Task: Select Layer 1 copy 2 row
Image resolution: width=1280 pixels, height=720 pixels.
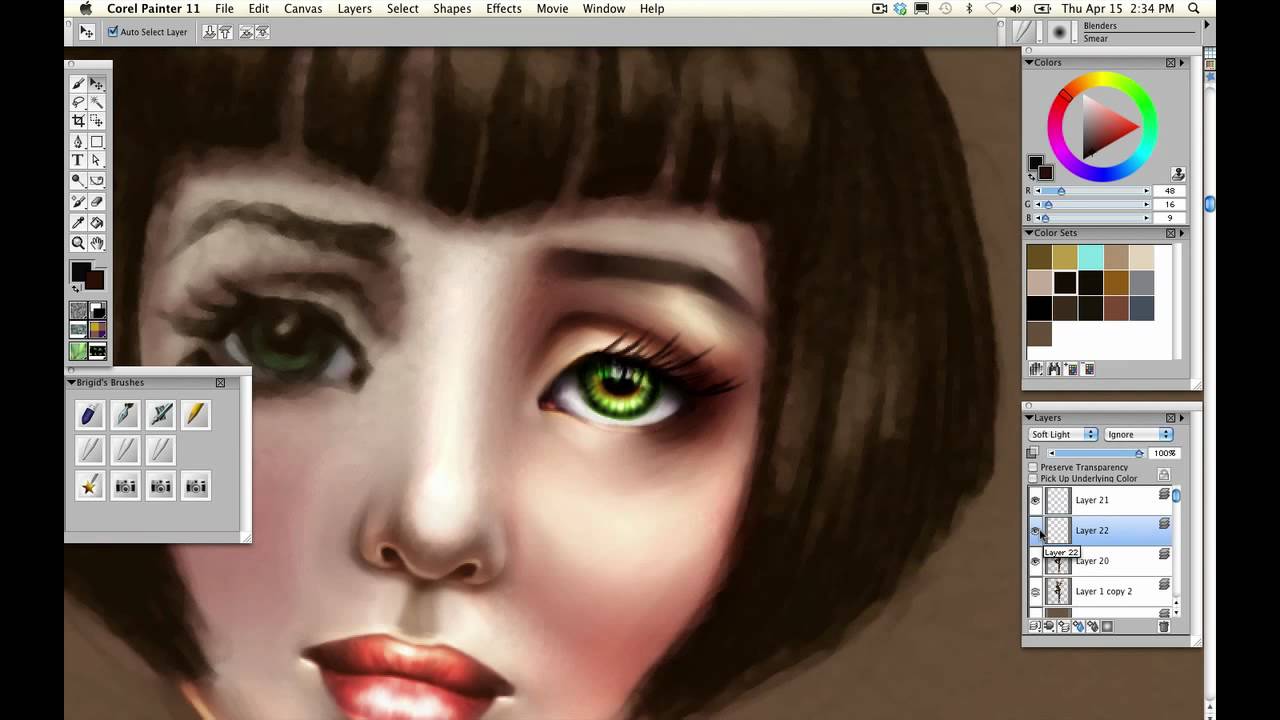Action: pyautogui.click(x=1100, y=592)
